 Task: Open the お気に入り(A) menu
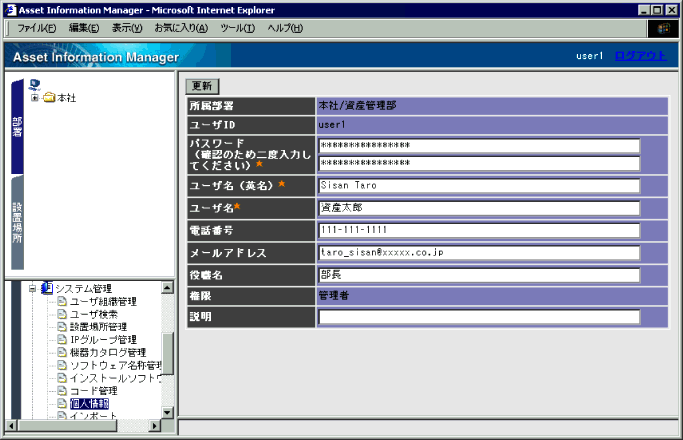(x=181, y=28)
